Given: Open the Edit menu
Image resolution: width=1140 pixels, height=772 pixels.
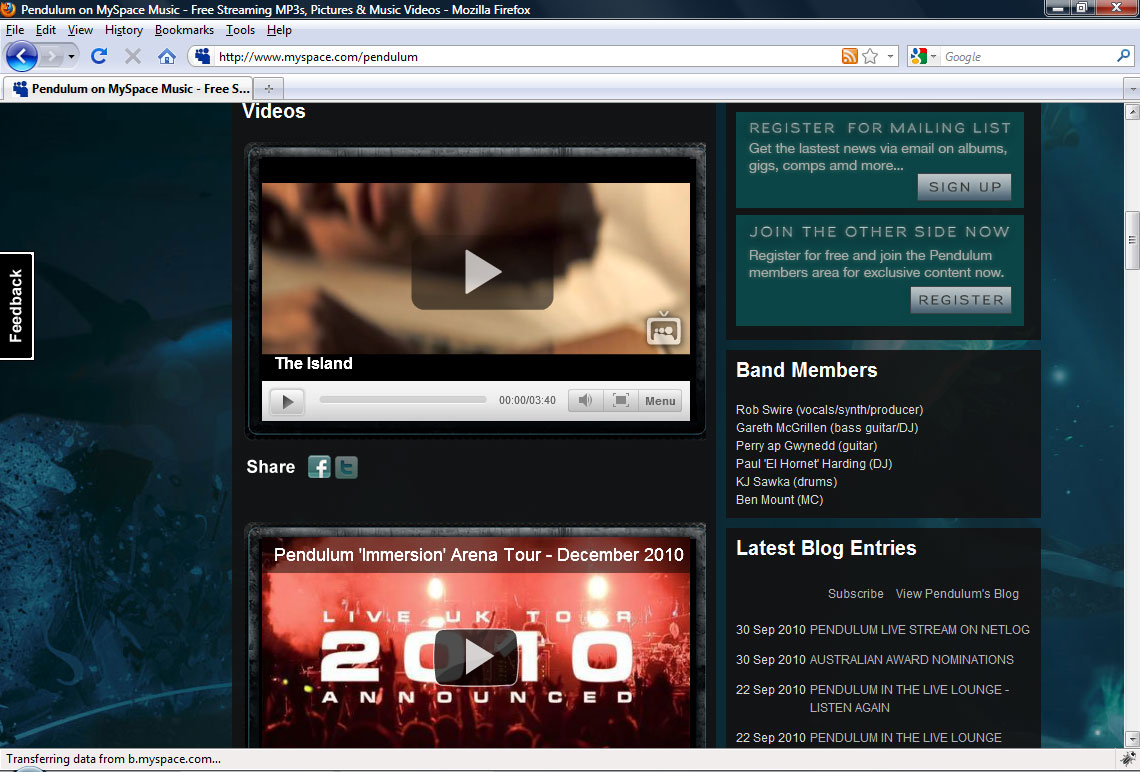Looking at the screenshot, I should click(x=46, y=30).
